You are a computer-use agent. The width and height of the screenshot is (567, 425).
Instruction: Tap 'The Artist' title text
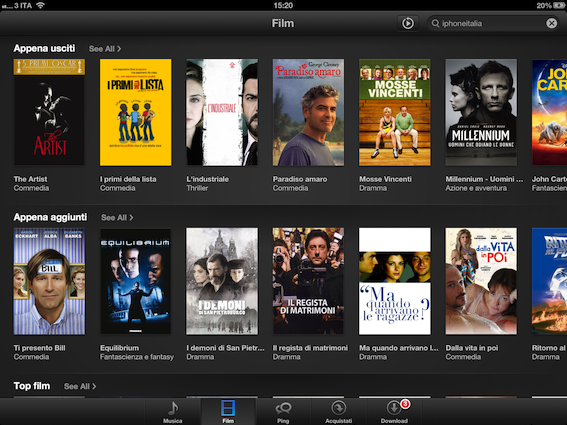pos(30,179)
